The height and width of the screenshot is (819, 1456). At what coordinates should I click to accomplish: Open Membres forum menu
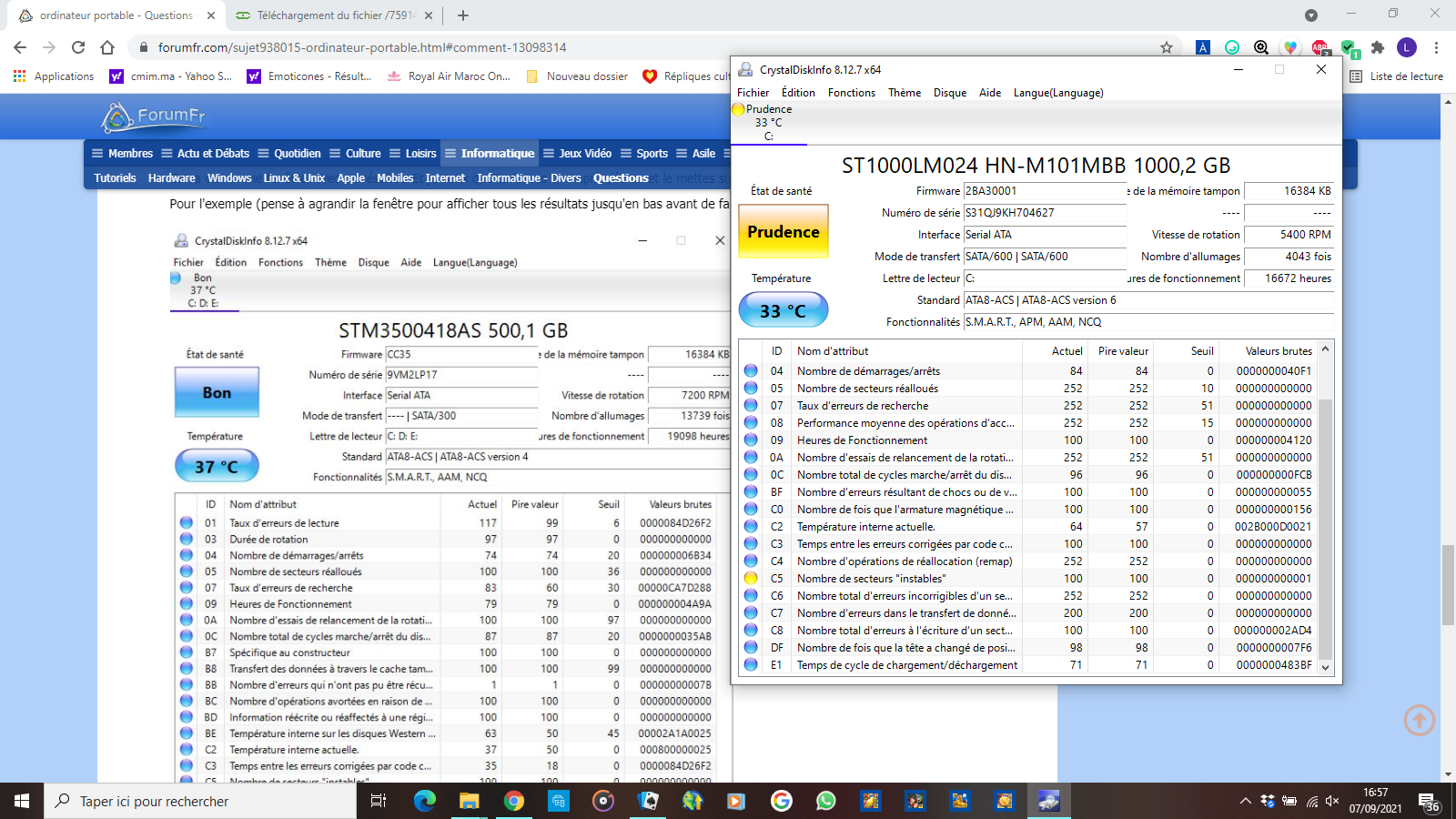coord(122,153)
